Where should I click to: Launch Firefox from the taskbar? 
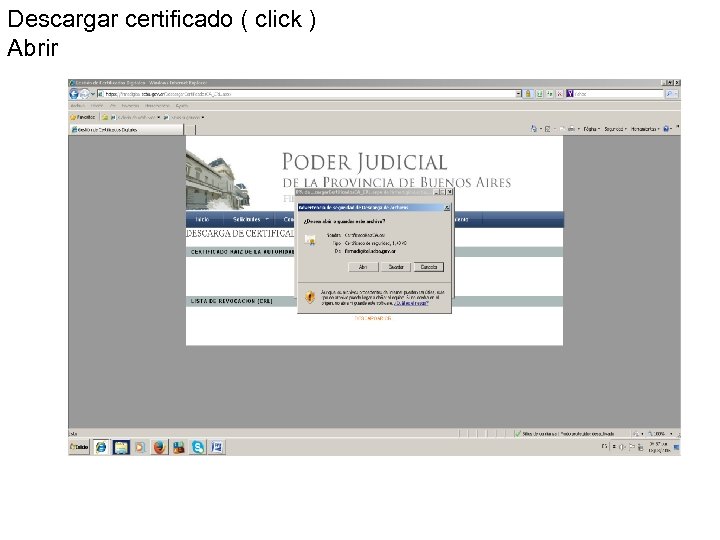click(159, 447)
